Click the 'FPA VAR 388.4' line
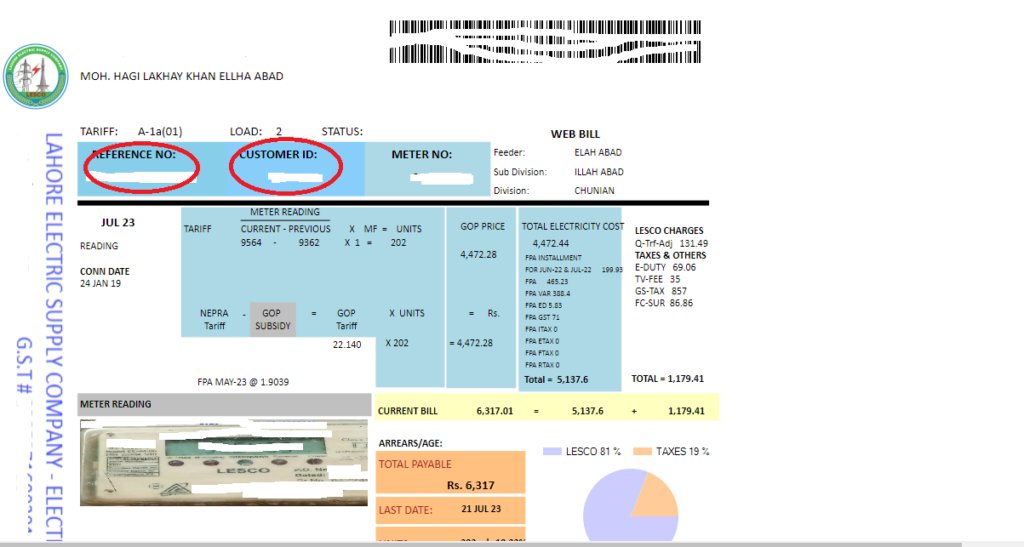The width and height of the screenshot is (1024, 547). [x=547, y=293]
